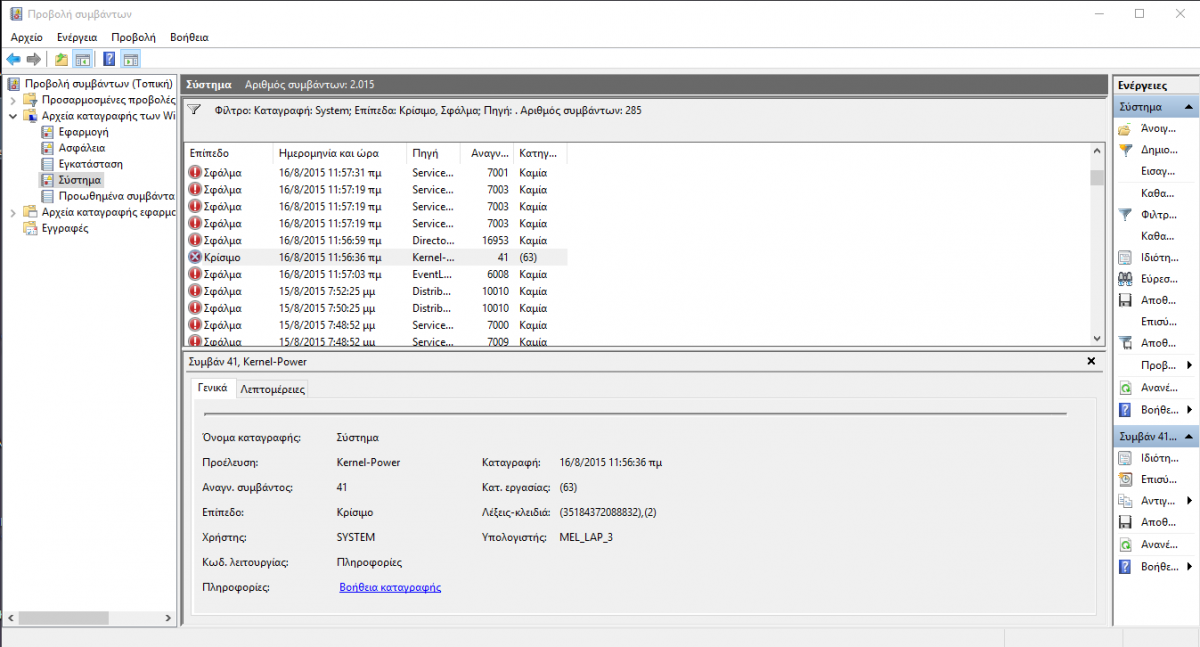Click the toolbar Help question mark icon
This screenshot has height=647, width=1200.
coord(109,59)
